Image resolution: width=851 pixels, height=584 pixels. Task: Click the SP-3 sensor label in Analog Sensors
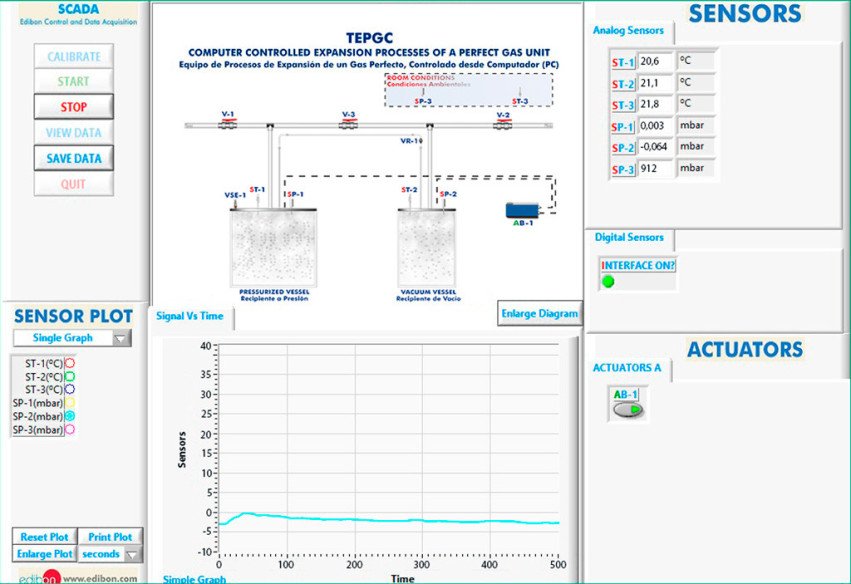(x=623, y=169)
